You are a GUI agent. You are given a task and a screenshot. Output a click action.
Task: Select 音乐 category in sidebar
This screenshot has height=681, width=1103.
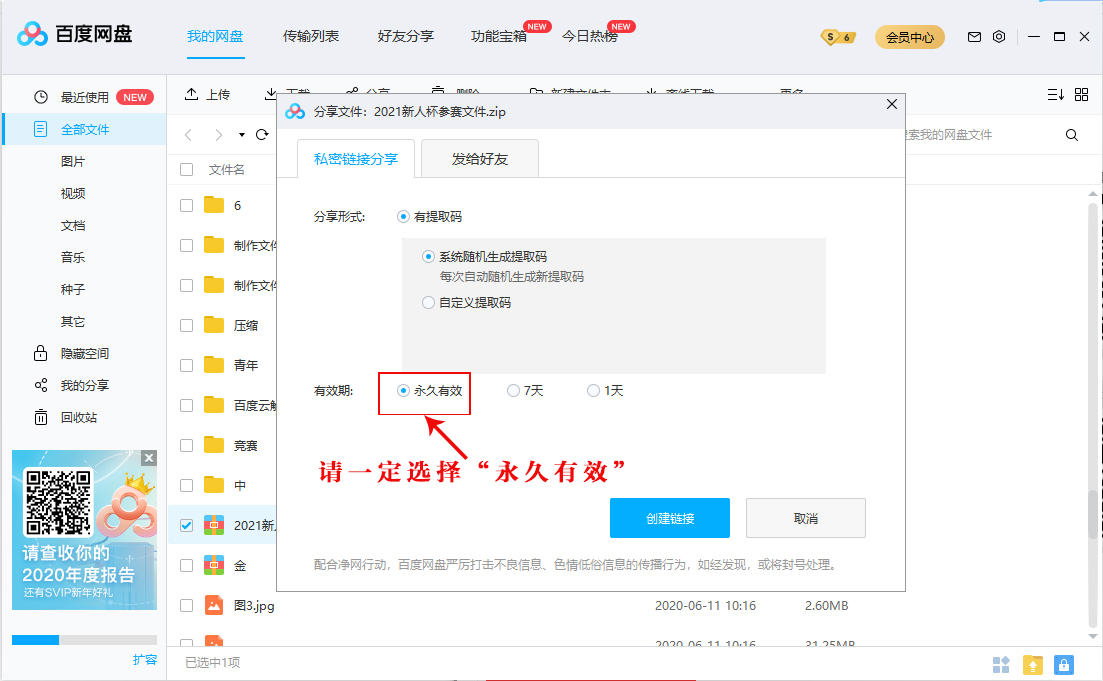coord(73,257)
